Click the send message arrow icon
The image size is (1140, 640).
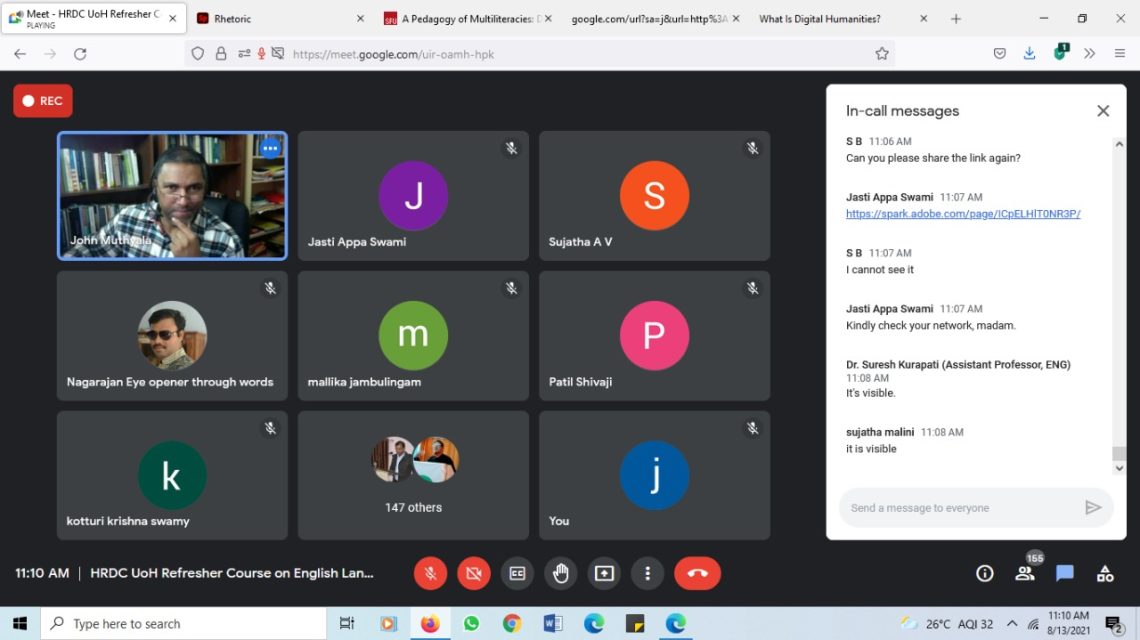click(x=1093, y=508)
